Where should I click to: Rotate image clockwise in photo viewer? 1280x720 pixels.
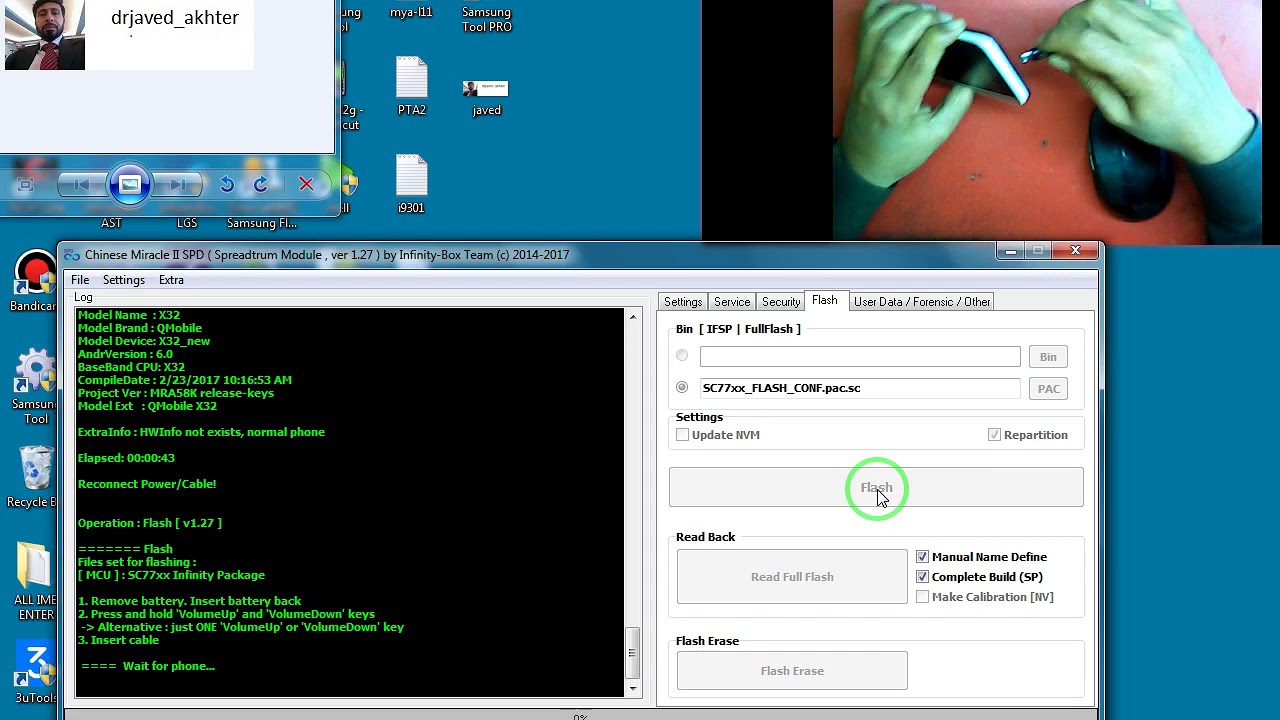tap(261, 184)
